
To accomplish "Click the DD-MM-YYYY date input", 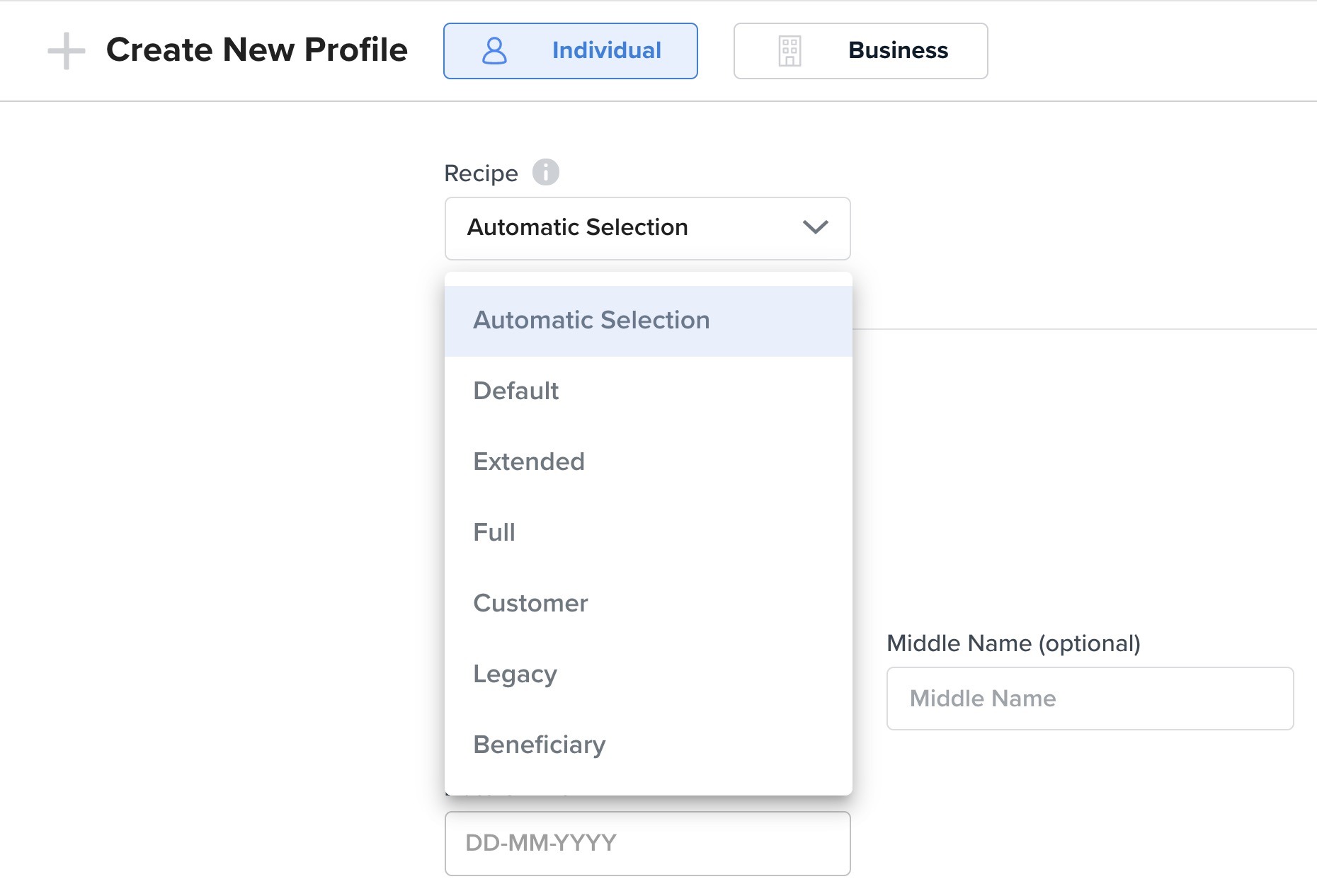I will (x=647, y=844).
